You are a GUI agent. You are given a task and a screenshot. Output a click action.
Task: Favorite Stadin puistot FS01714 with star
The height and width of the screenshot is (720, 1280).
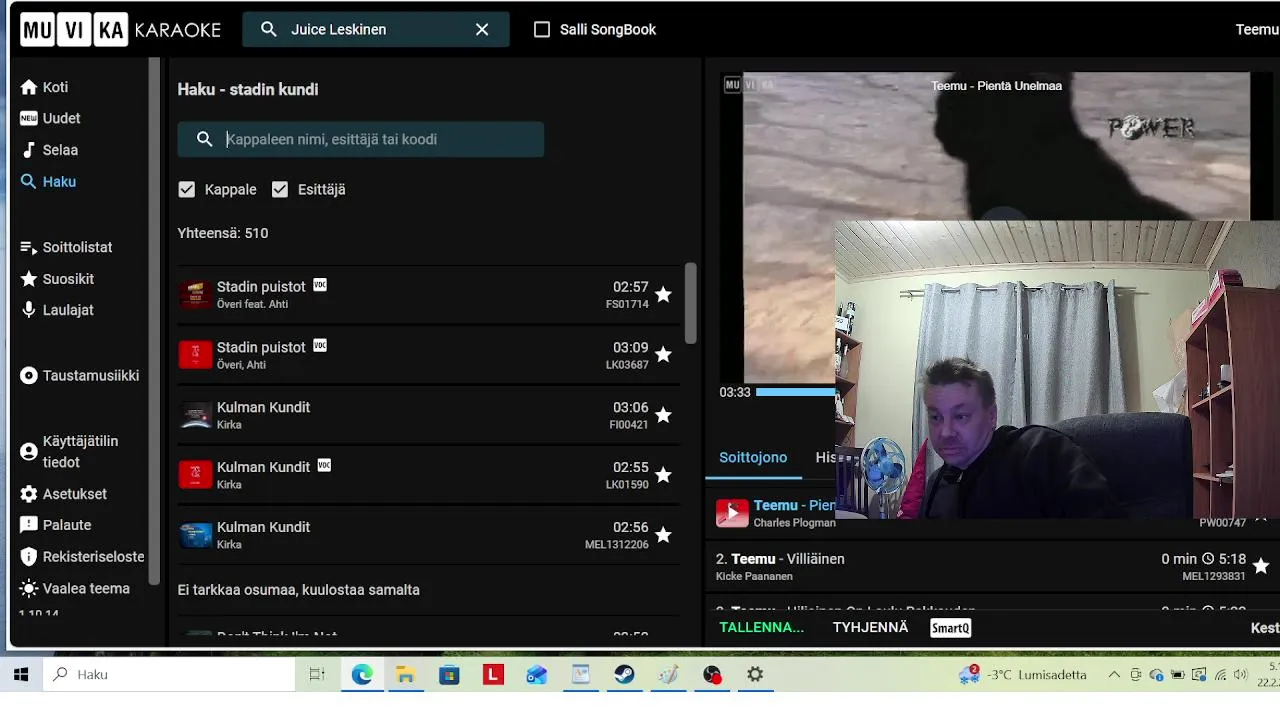point(663,295)
